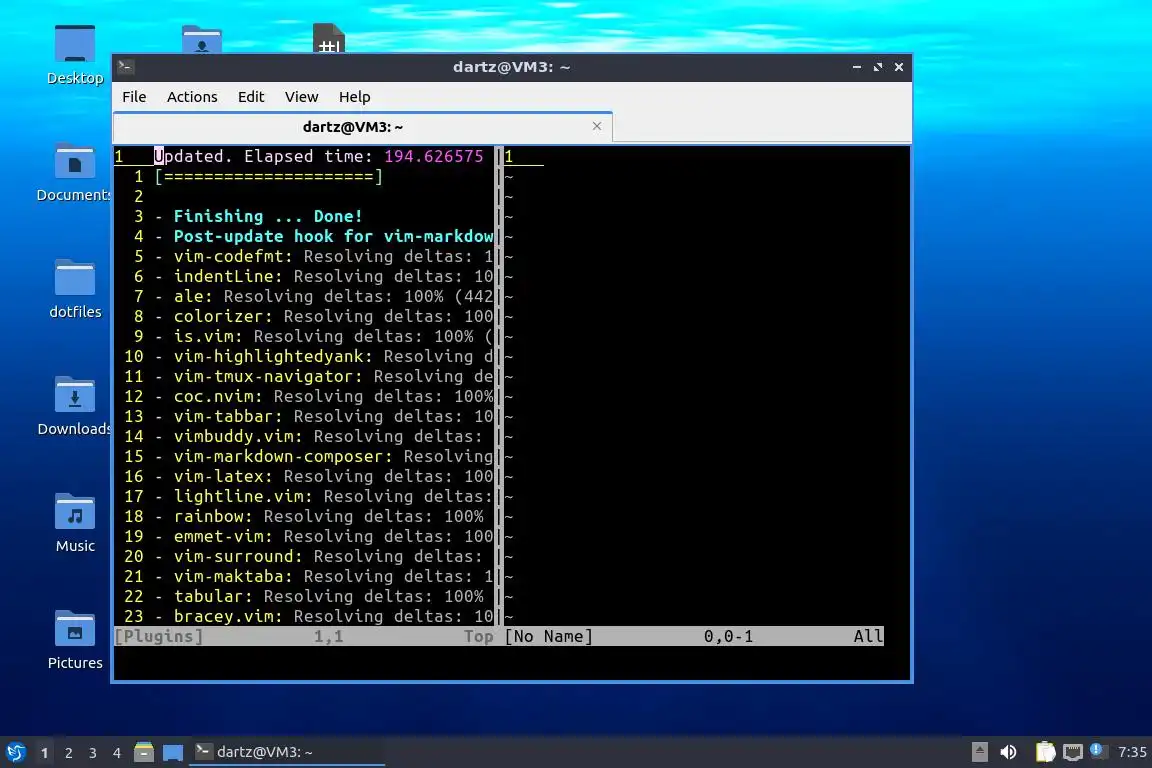
Task: Open the View menu
Action: point(301,97)
